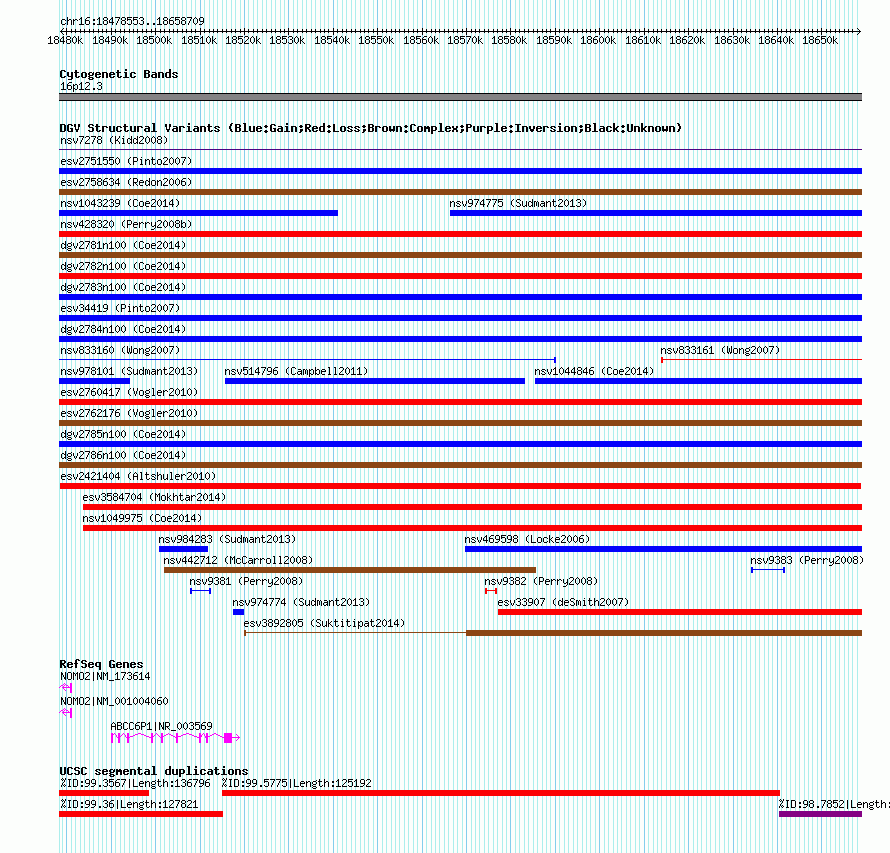890x853 pixels.
Task: Select the nsv833160 (Wong2007) variant label
Action: pyautogui.click(x=120, y=350)
